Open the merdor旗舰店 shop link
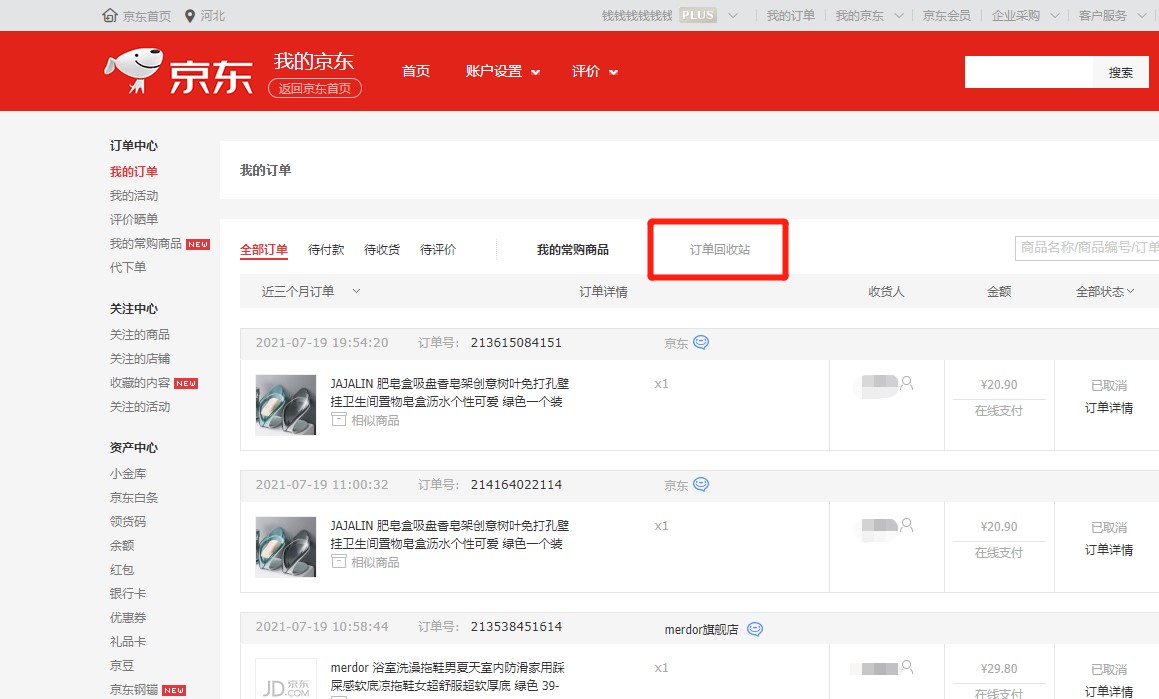The height and width of the screenshot is (699, 1159). pyautogui.click(x=701, y=630)
